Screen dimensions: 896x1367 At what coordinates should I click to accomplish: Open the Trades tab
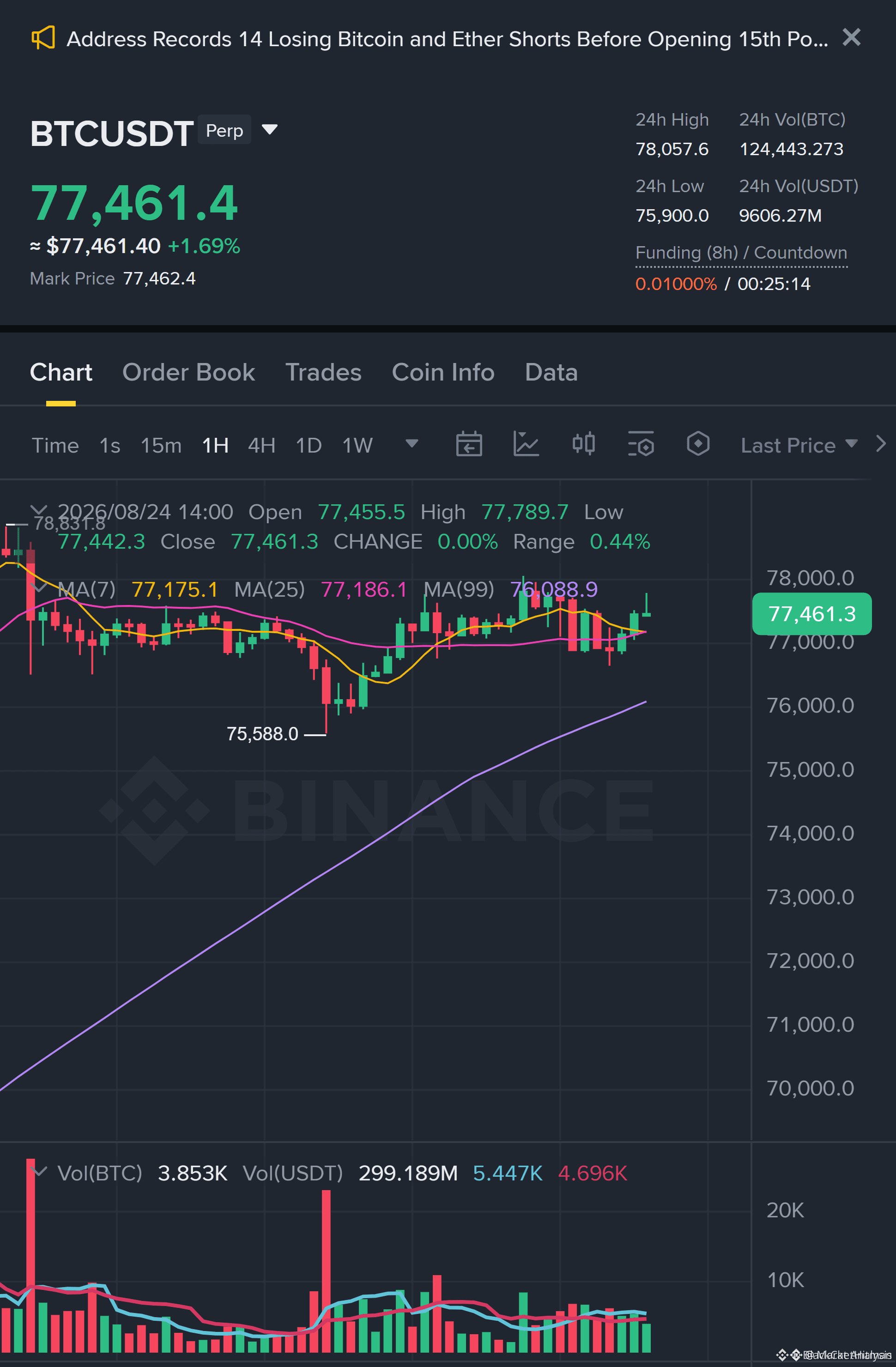323,372
